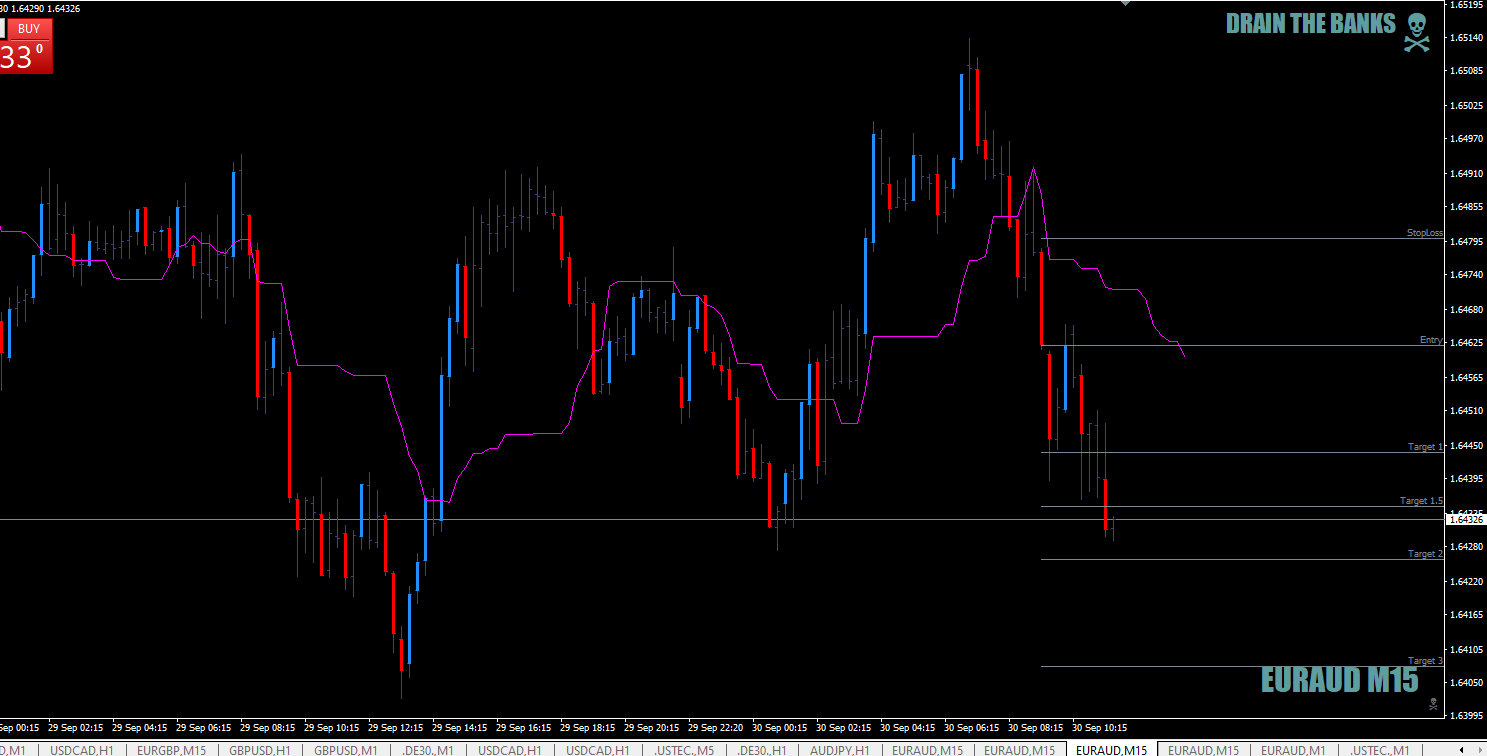Click the 1.64740 price axis value
The height and width of the screenshot is (756, 1487).
click(1466, 275)
